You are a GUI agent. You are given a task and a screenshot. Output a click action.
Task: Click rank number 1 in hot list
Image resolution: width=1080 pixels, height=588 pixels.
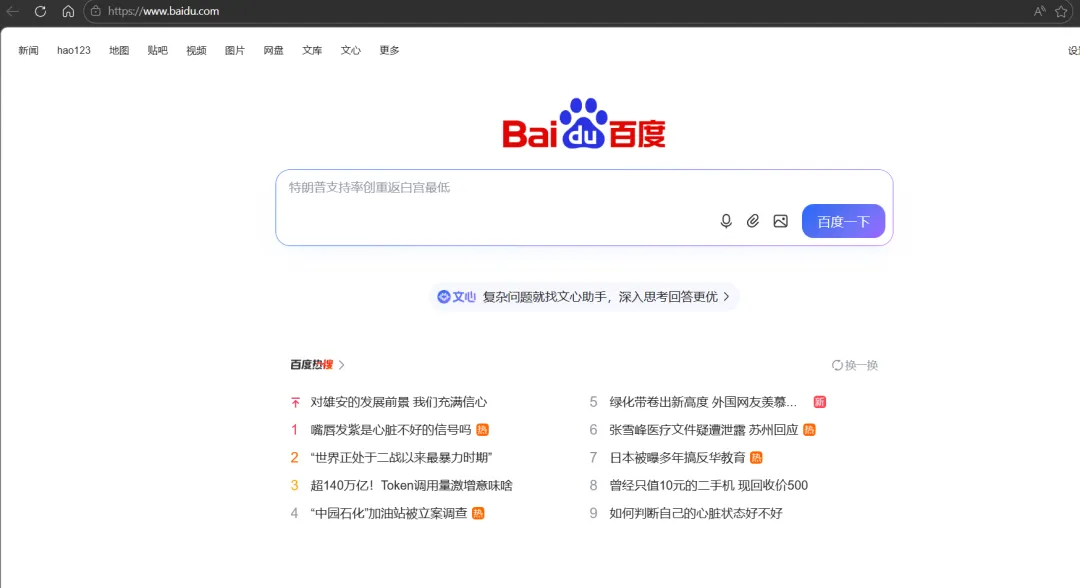294,430
